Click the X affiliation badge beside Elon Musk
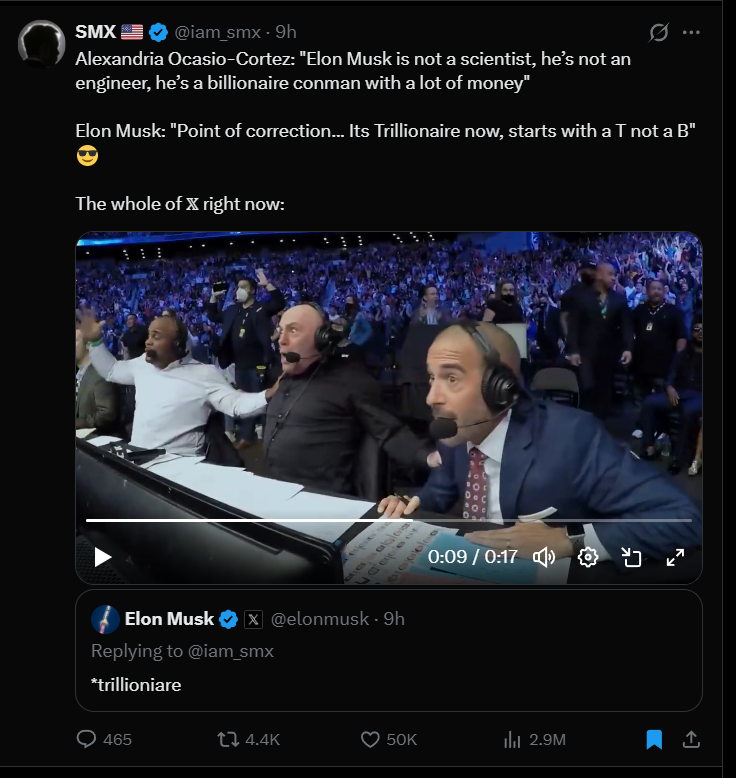The width and height of the screenshot is (736, 778). tap(254, 619)
